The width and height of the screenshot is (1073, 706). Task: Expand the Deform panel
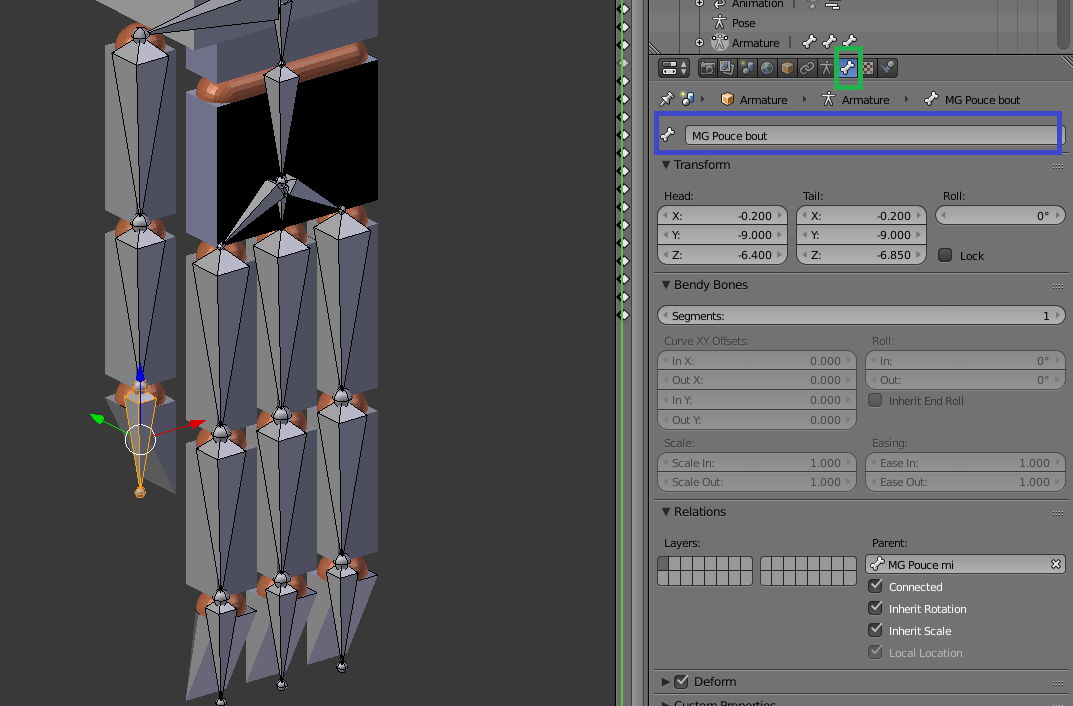click(x=666, y=682)
